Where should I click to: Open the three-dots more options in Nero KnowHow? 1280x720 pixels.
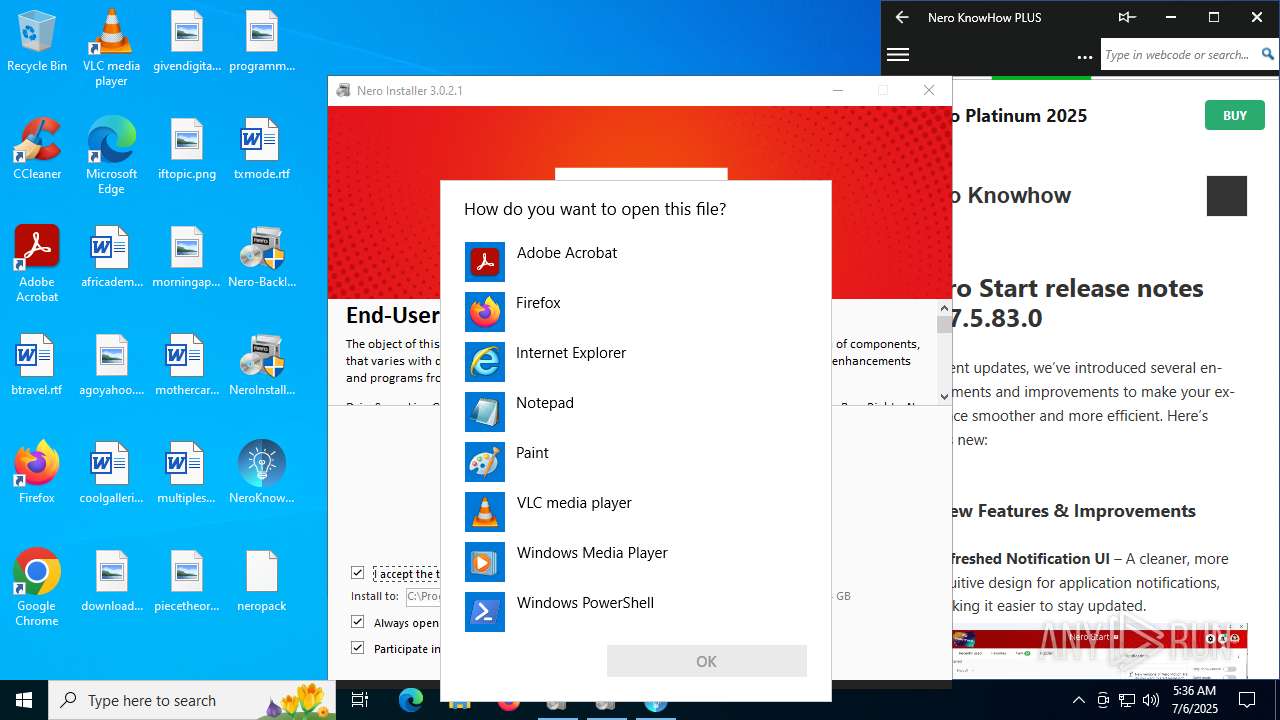tap(1085, 57)
